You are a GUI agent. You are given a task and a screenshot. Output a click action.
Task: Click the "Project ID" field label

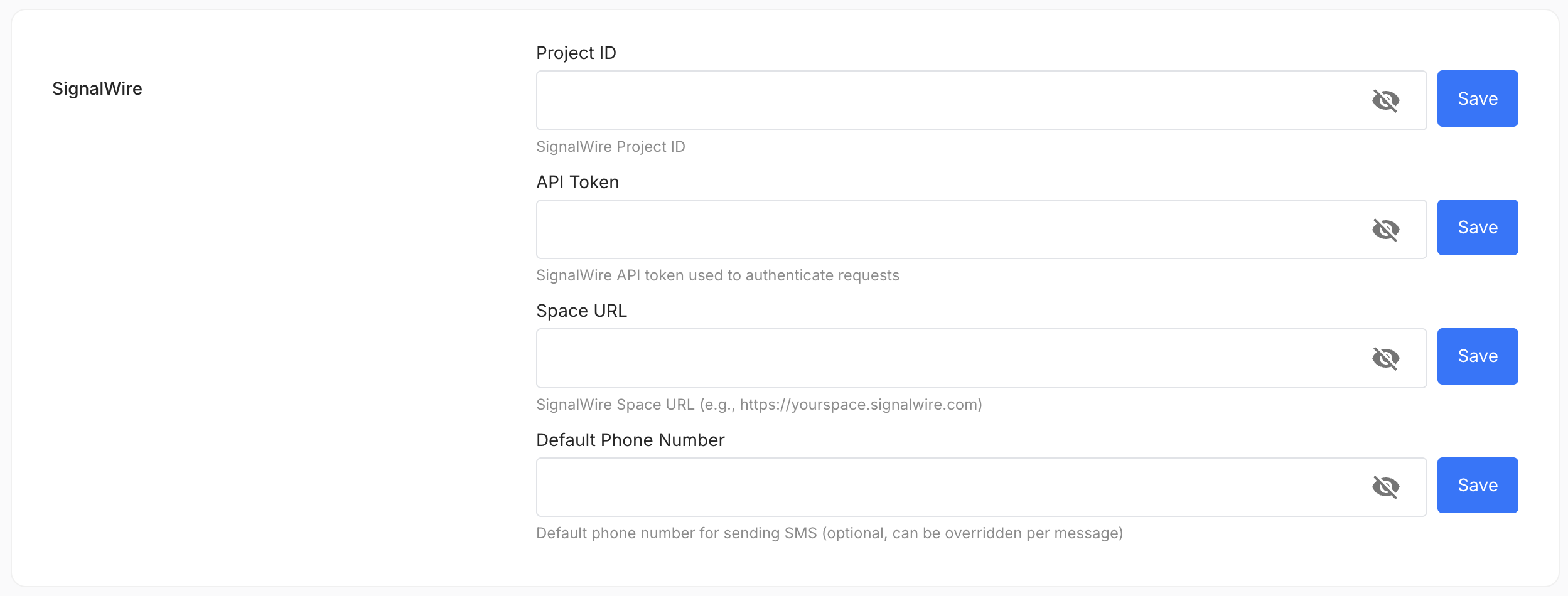point(576,53)
